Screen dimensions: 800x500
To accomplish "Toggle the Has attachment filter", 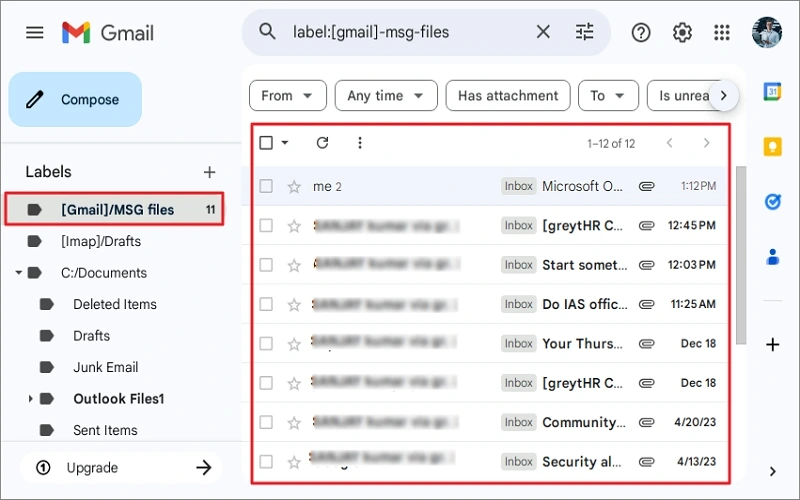I will [x=508, y=95].
